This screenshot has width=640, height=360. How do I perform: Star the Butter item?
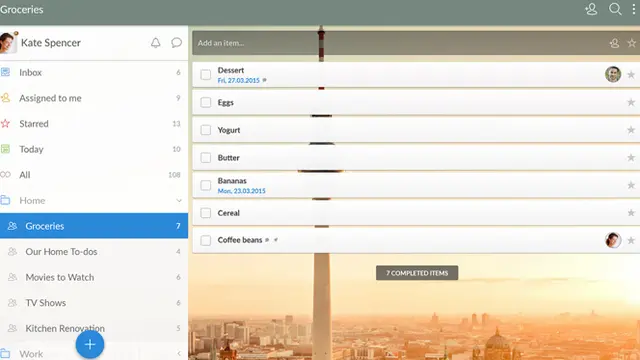click(631, 158)
